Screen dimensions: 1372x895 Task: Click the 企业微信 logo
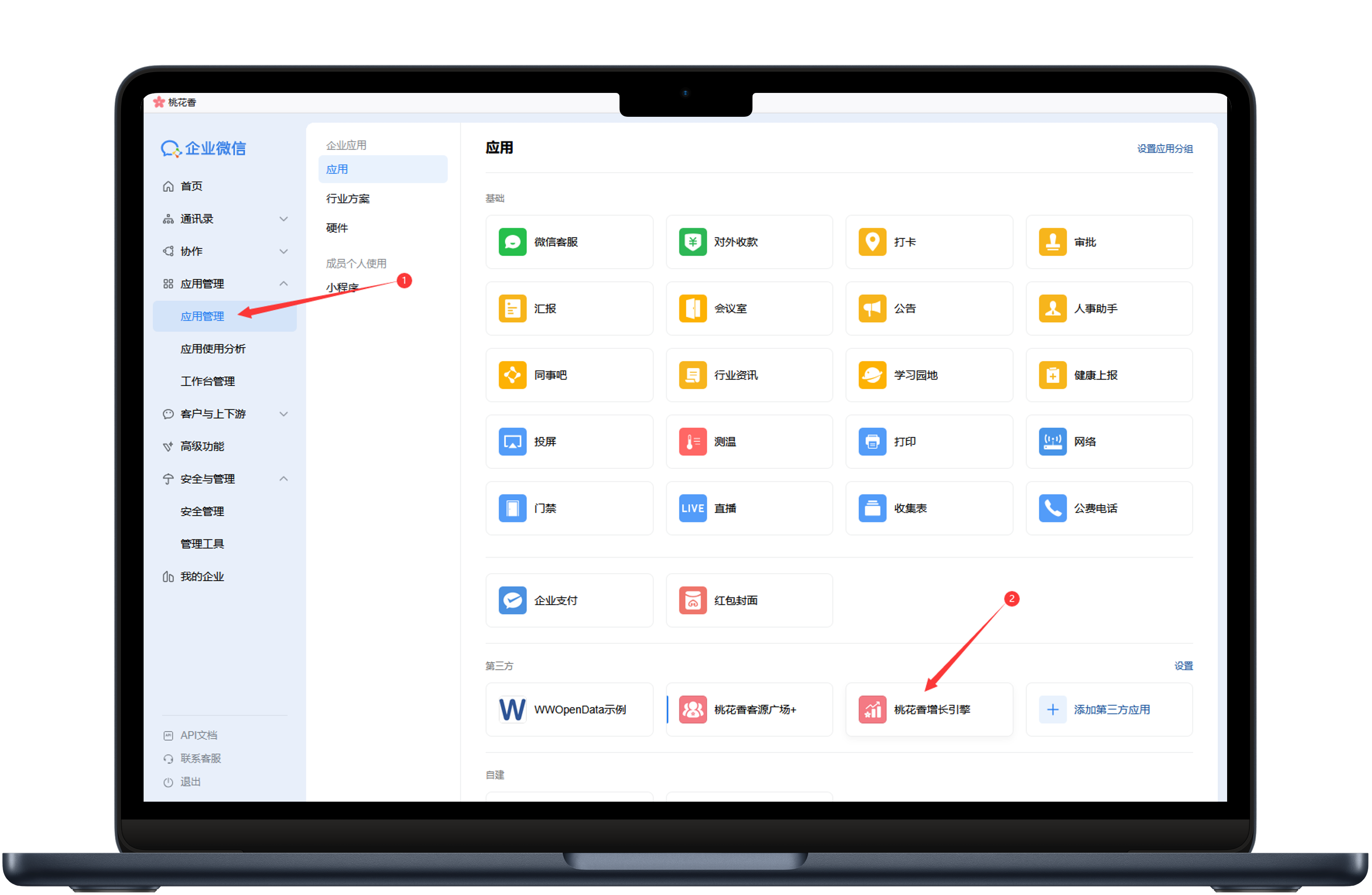click(x=203, y=148)
